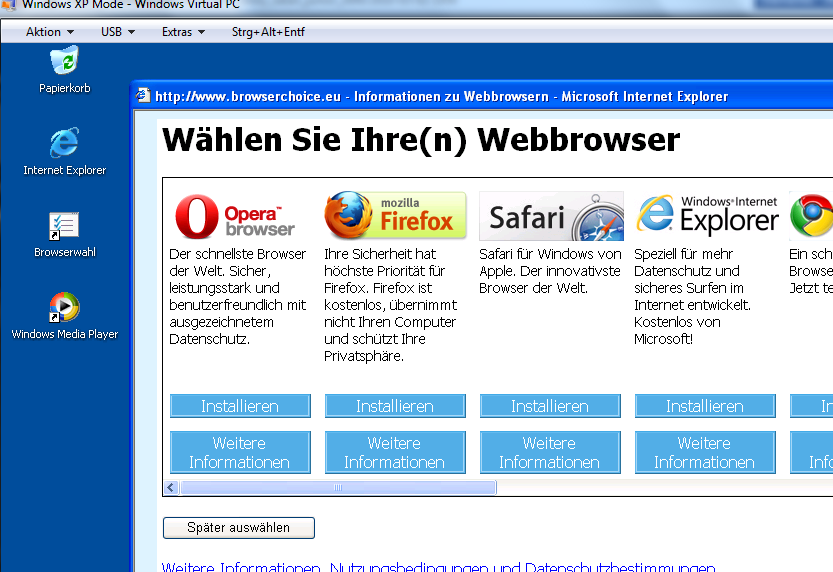Viewport: 833px width, 572px height.
Task: Click the Google Chrome logo
Action: point(811,216)
